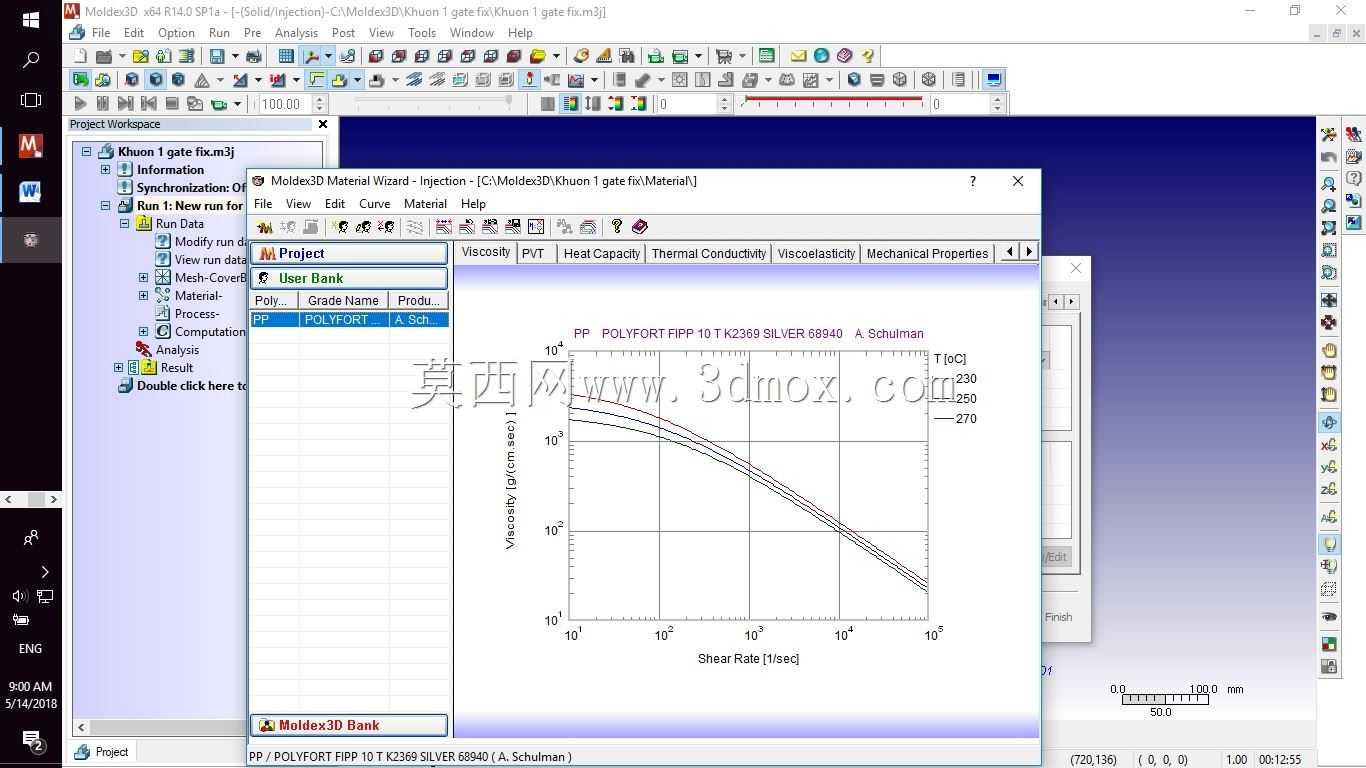Select the POLYFORT material row

(349, 320)
